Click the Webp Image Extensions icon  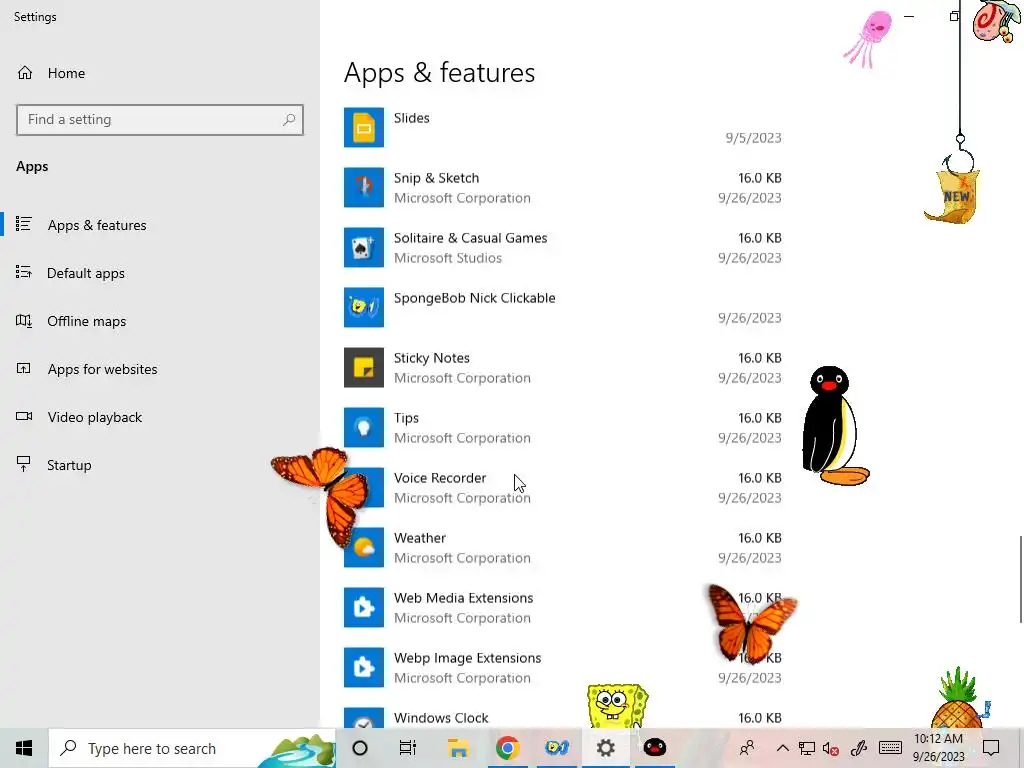point(364,667)
